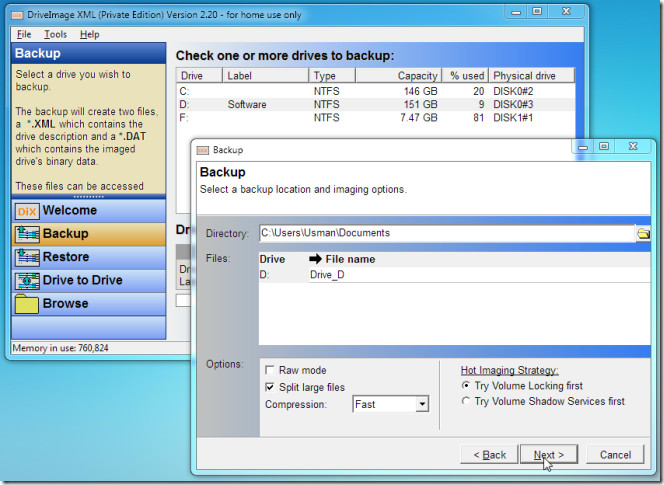Click the Directory path field

tap(447, 233)
